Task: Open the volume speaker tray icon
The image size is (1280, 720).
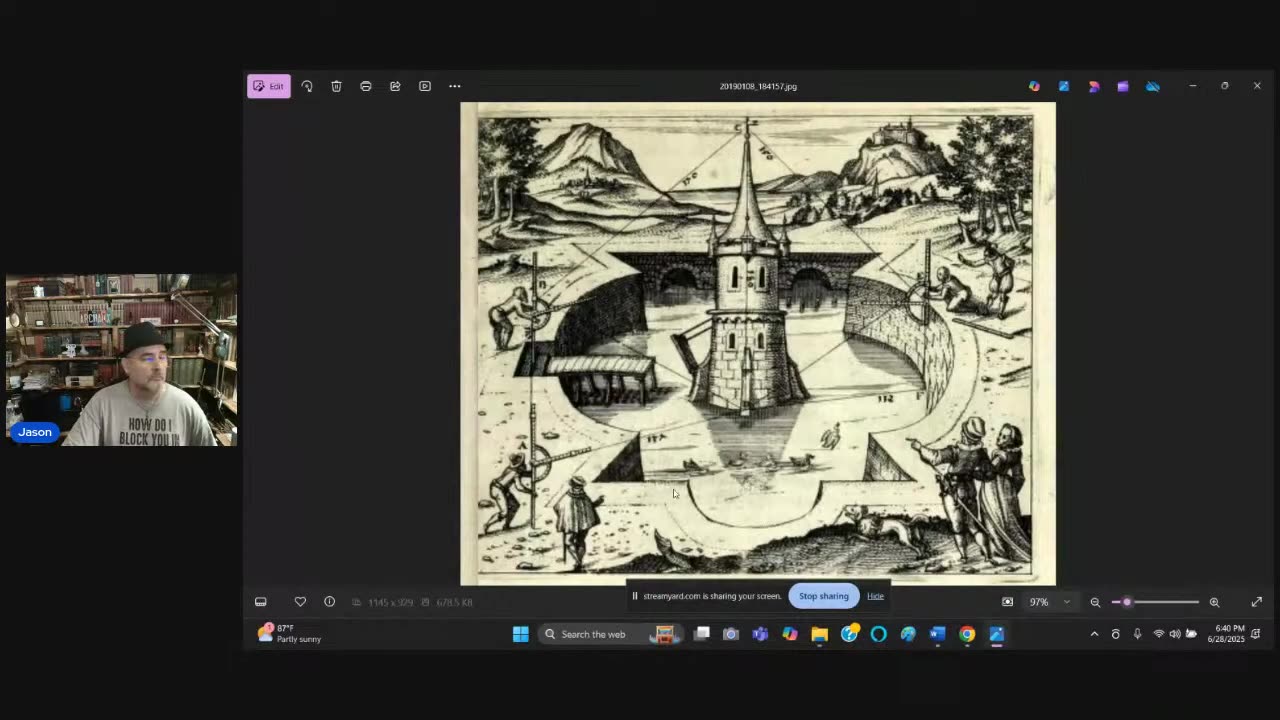Action: (x=1175, y=634)
